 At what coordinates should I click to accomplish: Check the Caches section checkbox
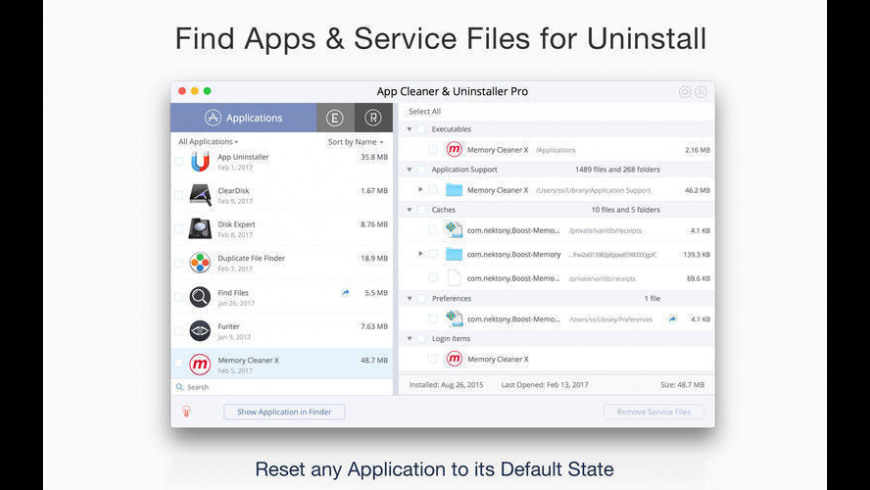click(422, 210)
